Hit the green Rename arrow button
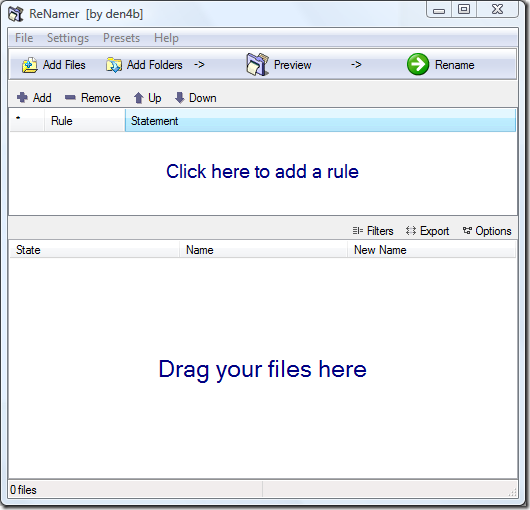This screenshot has width=530, height=510. (x=418, y=64)
